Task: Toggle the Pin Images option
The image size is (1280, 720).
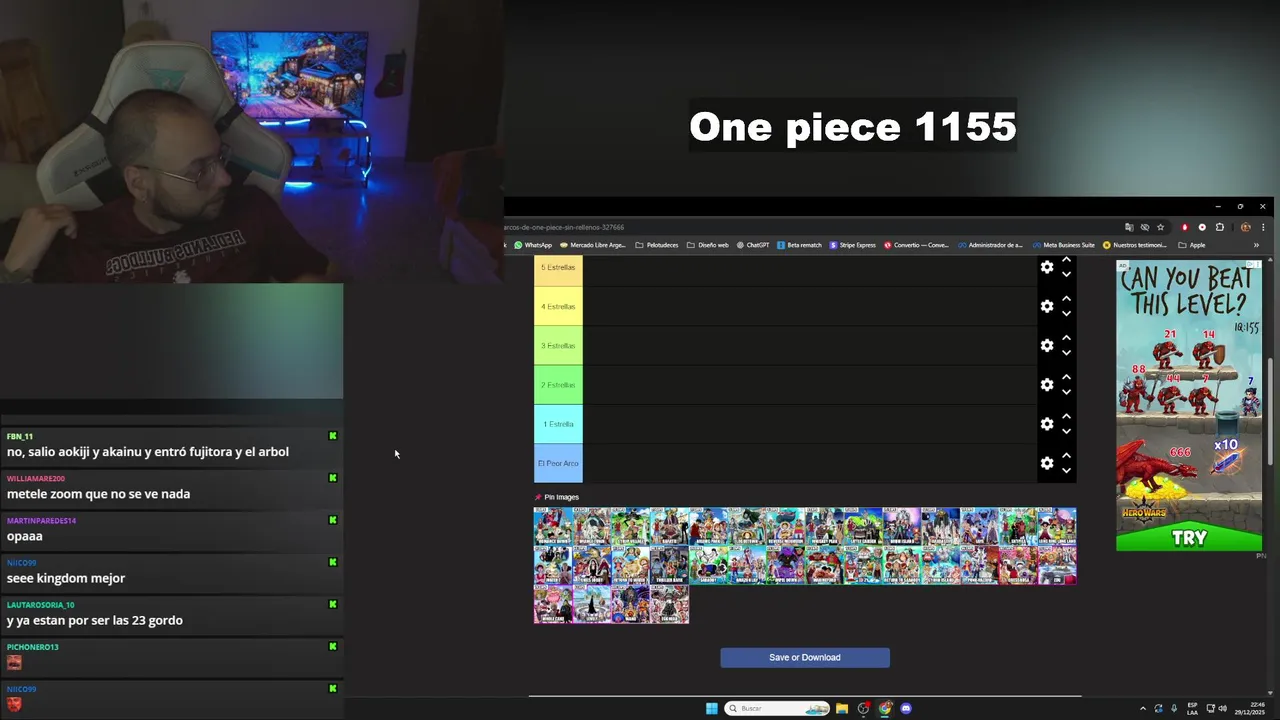Action: (x=557, y=497)
